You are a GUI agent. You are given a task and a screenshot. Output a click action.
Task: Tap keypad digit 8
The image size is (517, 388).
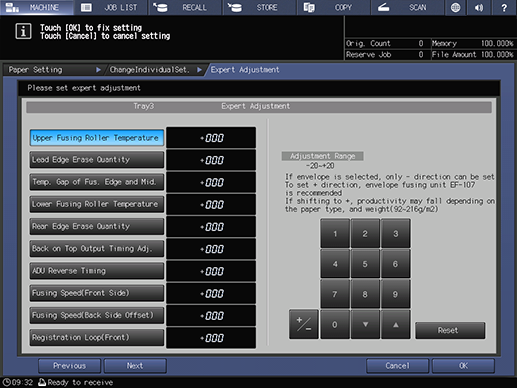[x=365, y=294]
